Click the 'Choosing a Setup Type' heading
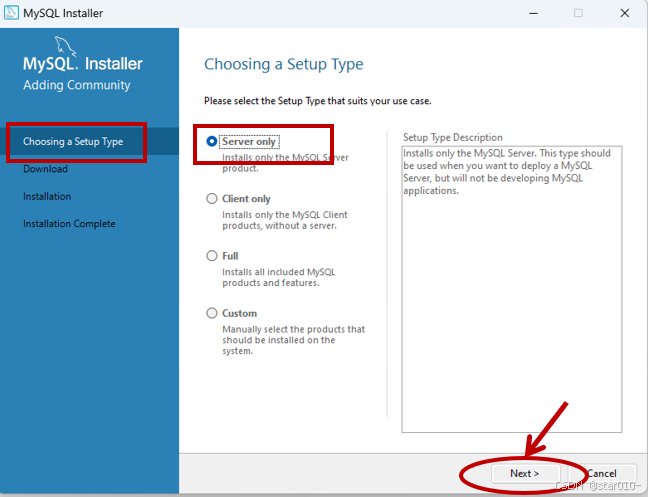The height and width of the screenshot is (497, 648). [284, 64]
